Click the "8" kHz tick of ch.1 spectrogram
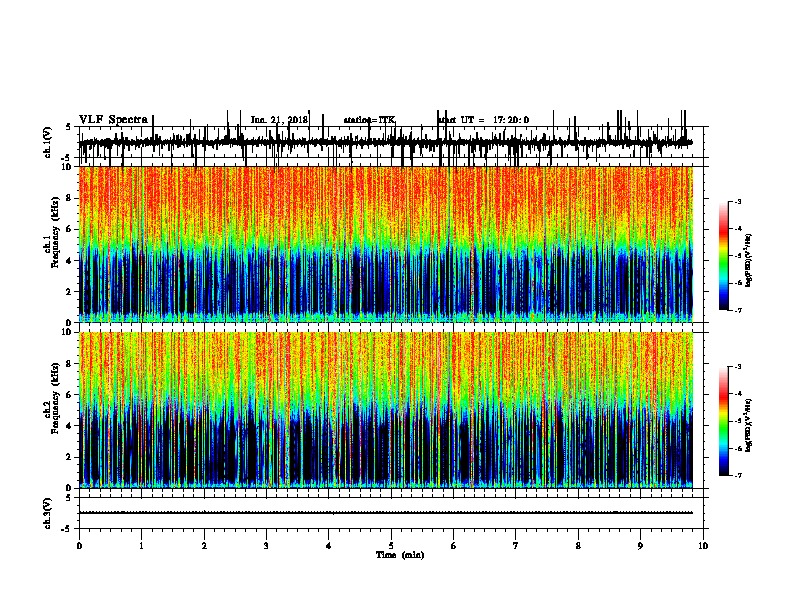This screenshot has height=612, width=792. click(69, 198)
